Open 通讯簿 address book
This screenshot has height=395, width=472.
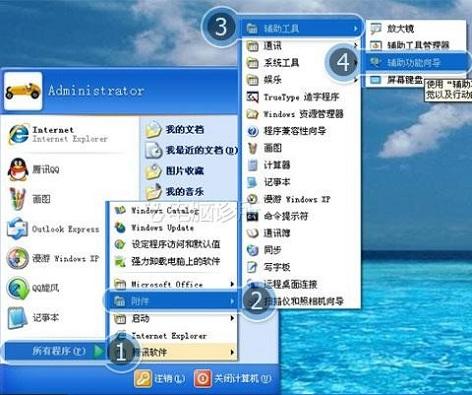point(269,233)
